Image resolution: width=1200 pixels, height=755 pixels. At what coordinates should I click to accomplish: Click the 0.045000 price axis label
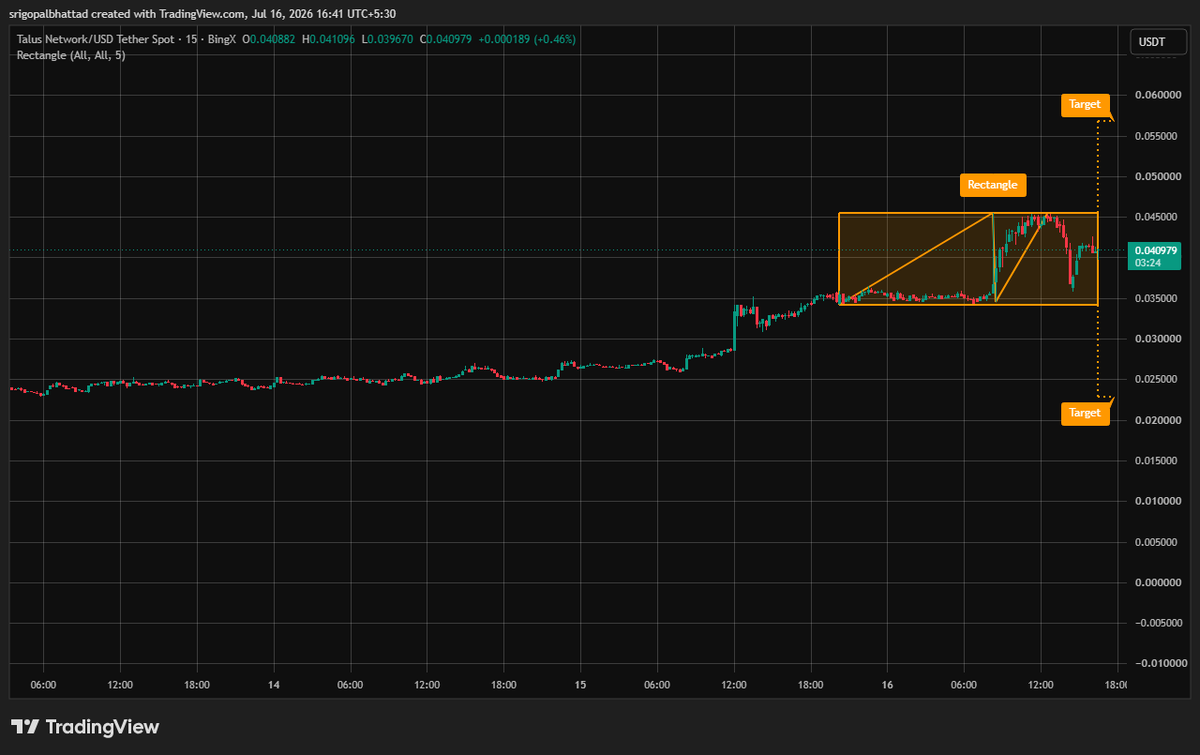1157,217
